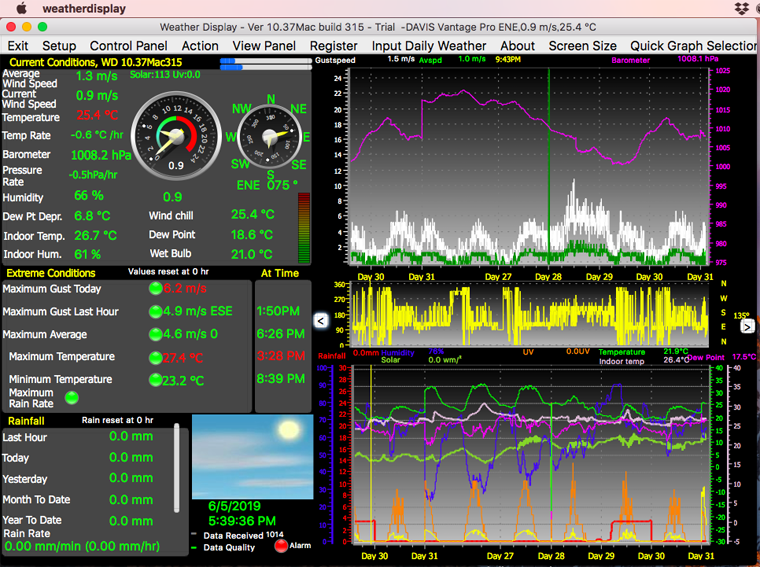This screenshot has width=760, height=567.
Task: Click the 6/5/2019 date display
Action: [x=235, y=506]
